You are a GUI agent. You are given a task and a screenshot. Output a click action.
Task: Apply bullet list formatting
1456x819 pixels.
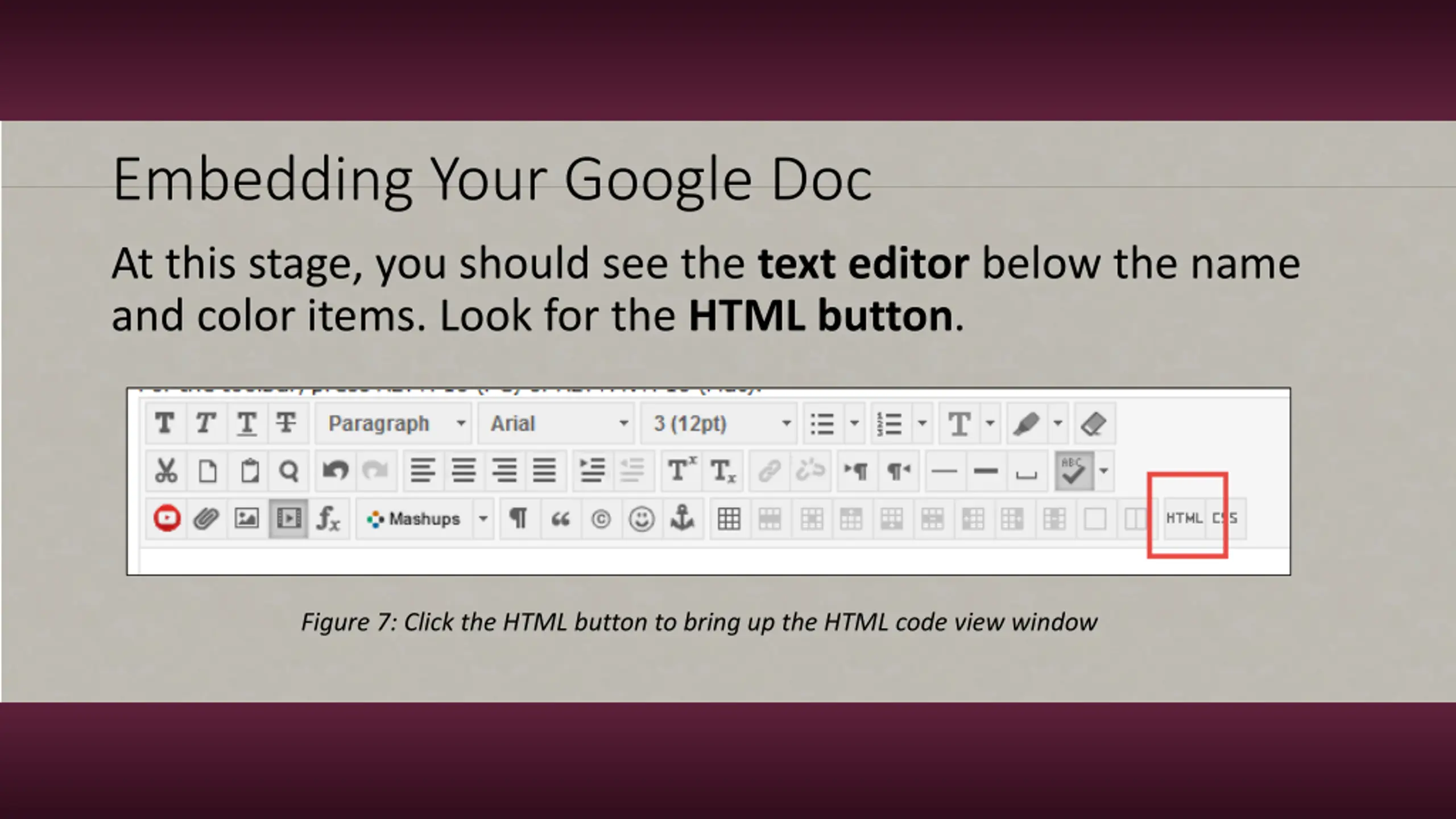pos(822,424)
